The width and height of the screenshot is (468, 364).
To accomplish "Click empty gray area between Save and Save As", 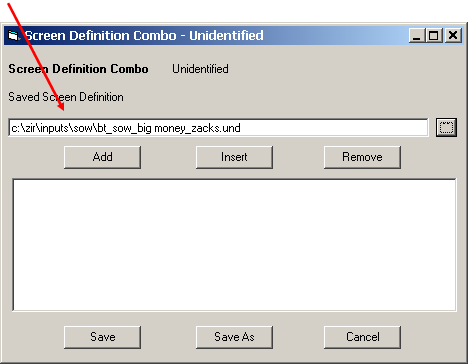I will click(168, 337).
